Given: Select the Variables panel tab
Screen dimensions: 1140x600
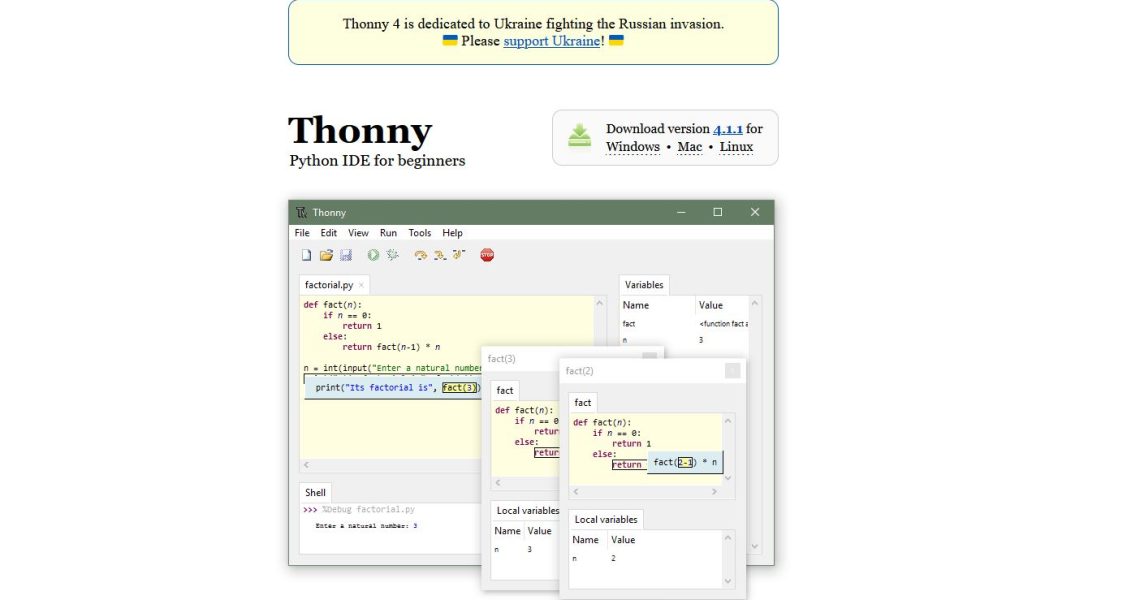Looking at the screenshot, I should pyautogui.click(x=643, y=284).
